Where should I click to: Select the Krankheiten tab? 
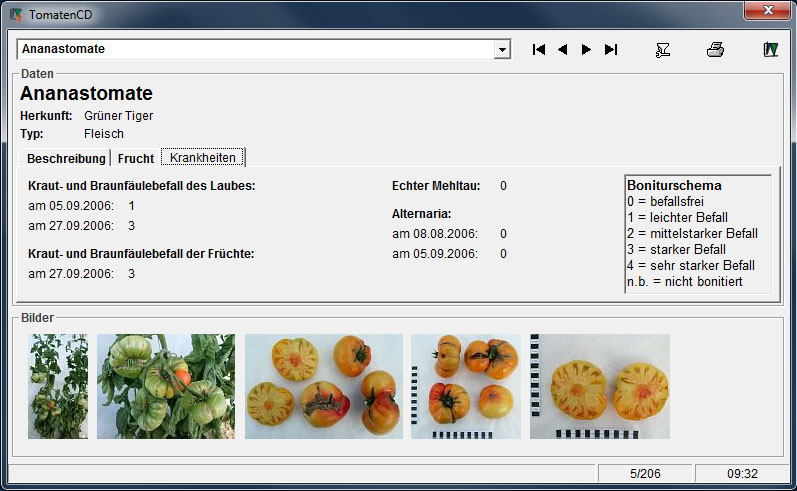coord(203,158)
